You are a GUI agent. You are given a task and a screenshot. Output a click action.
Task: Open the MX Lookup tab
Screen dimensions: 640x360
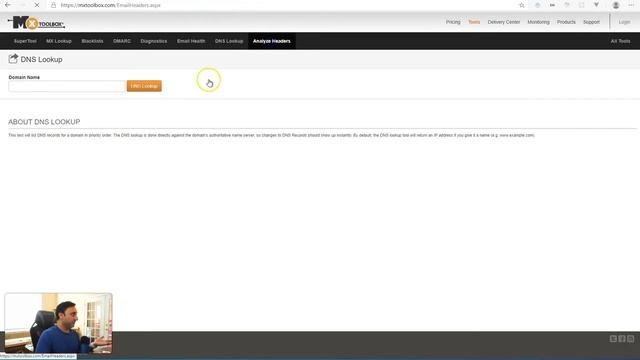pyautogui.click(x=59, y=41)
